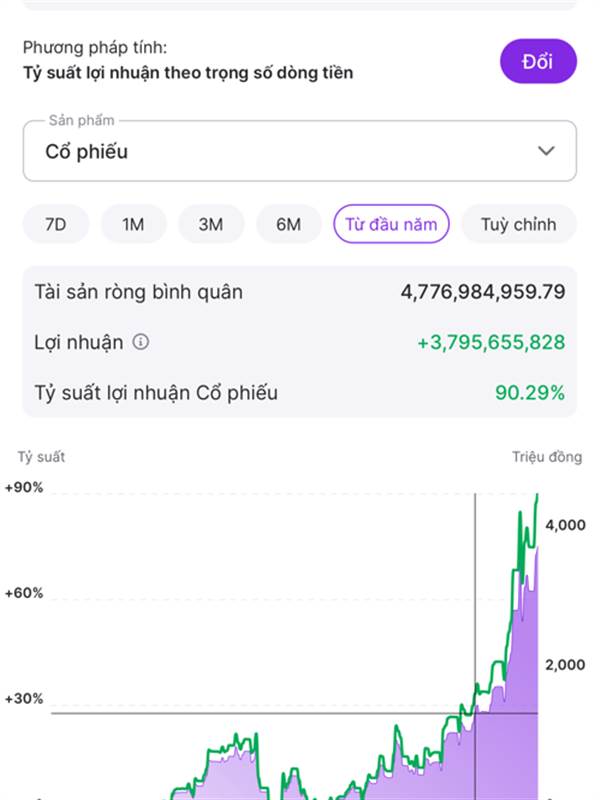Open the Tuỳ chỉnh custom range
Image resolution: width=600 pixels, height=800 pixels.
point(519,224)
